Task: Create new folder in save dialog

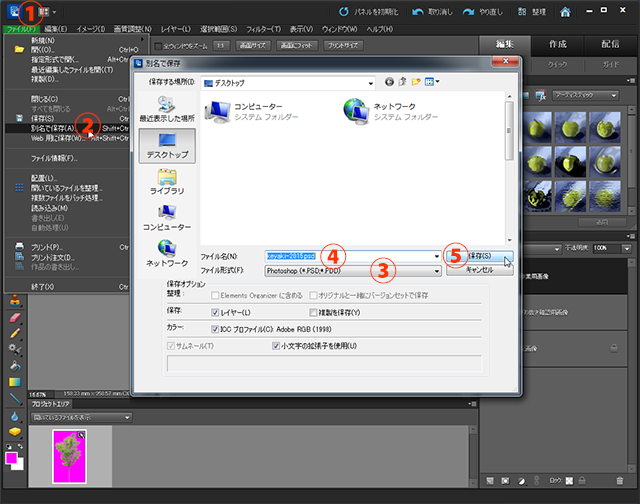Action: (416, 82)
